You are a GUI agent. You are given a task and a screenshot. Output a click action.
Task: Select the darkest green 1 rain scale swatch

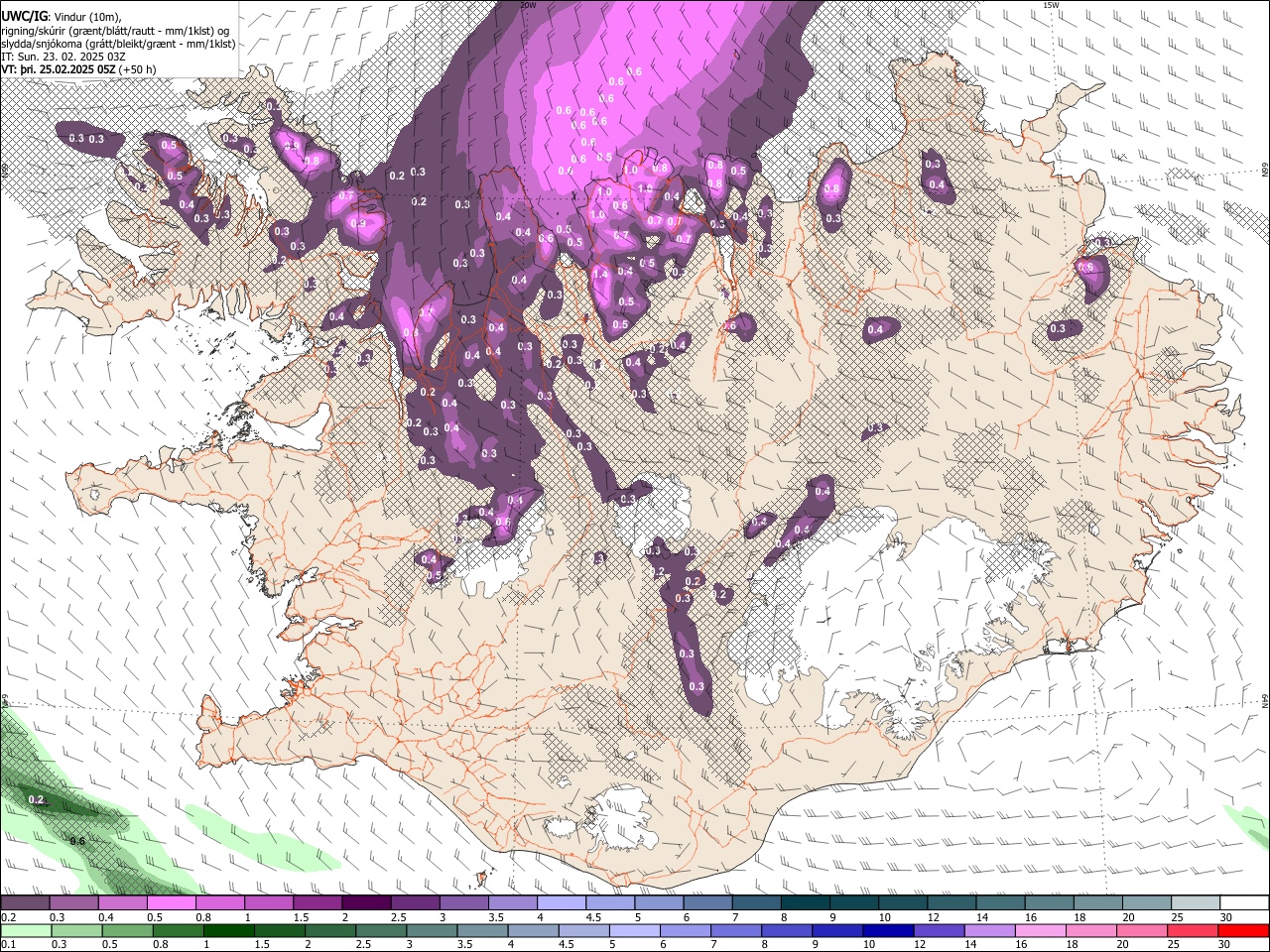[x=228, y=930]
